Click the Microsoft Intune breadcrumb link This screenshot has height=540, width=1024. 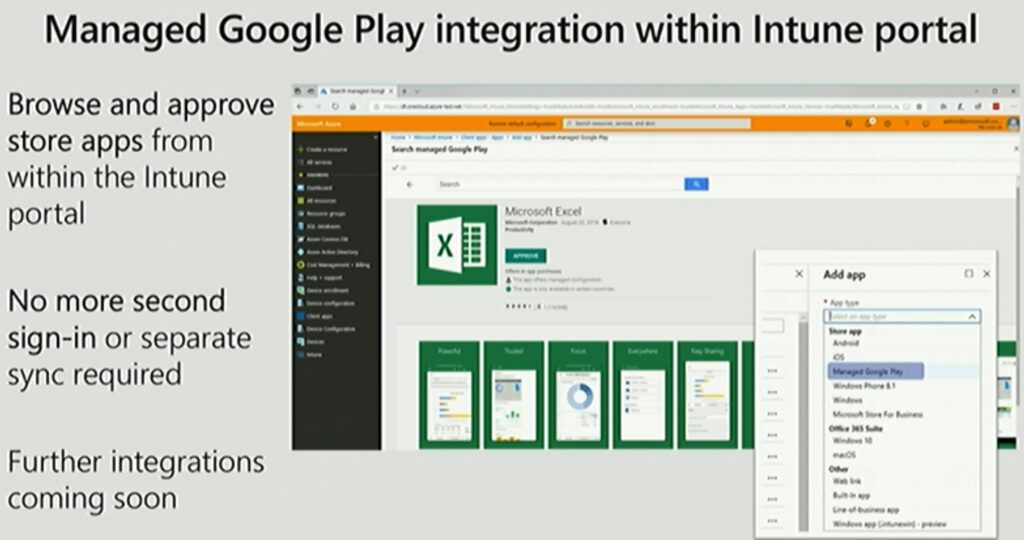[433, 138]
